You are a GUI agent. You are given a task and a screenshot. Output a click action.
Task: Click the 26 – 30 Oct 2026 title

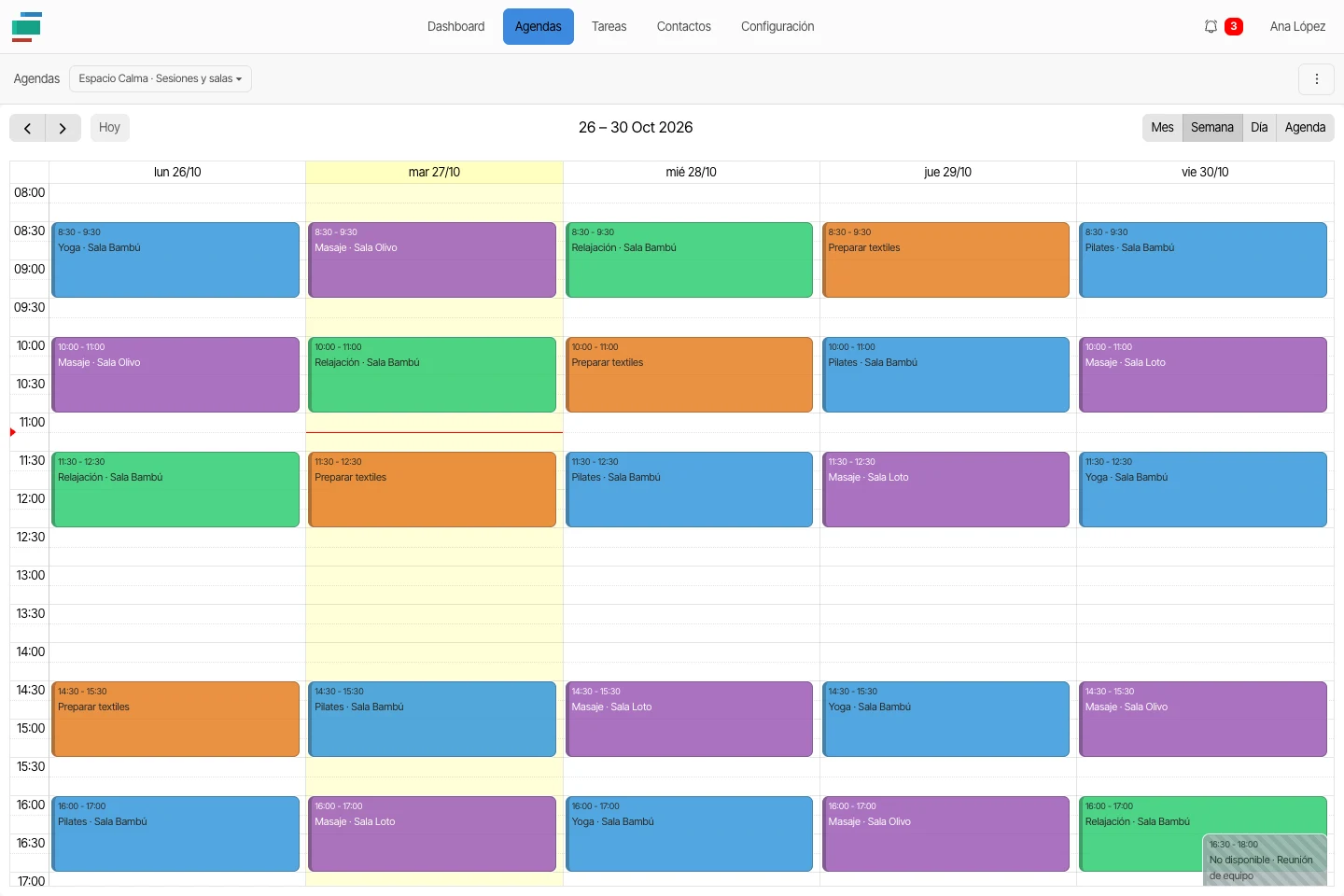(636, 128)
